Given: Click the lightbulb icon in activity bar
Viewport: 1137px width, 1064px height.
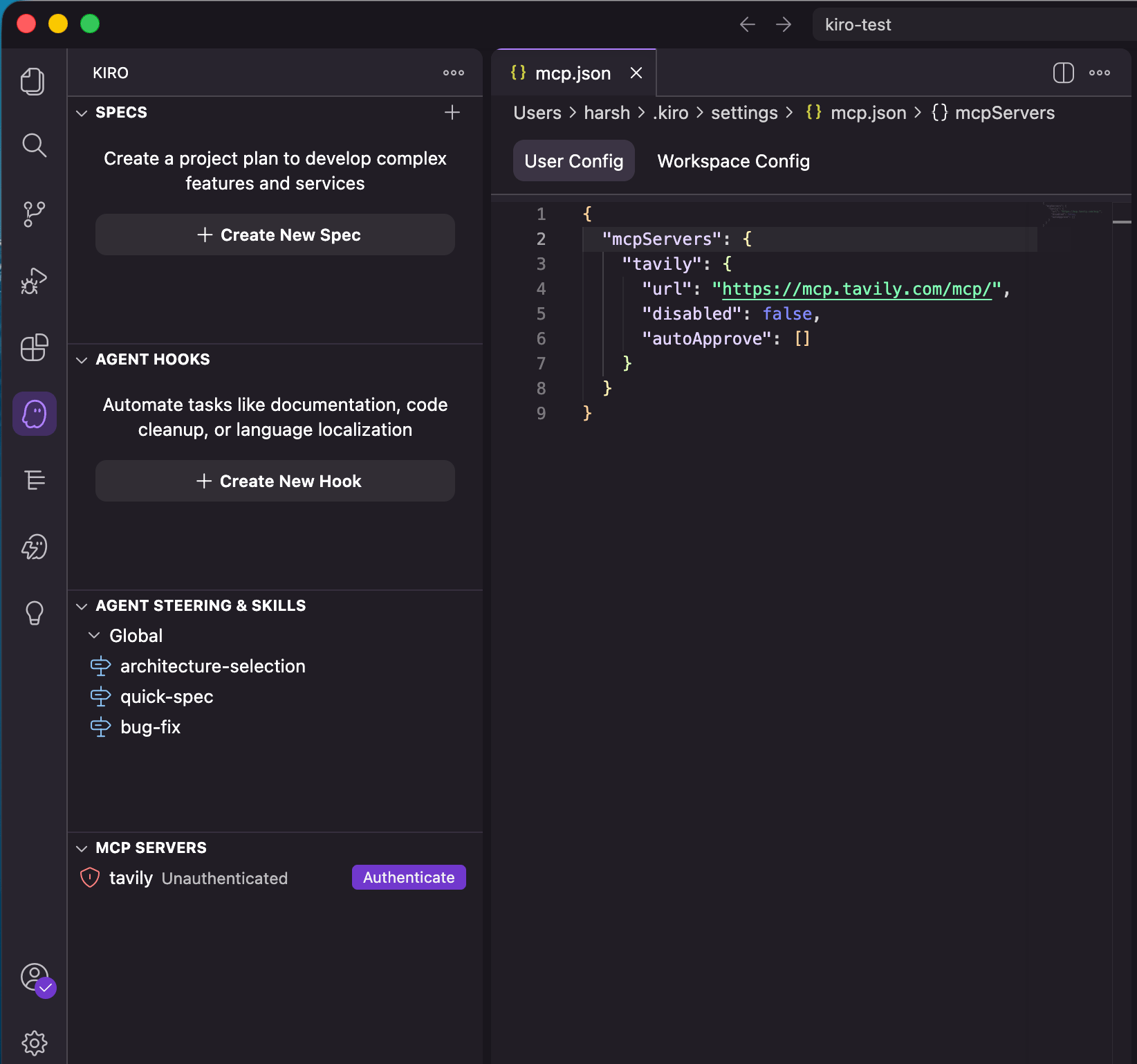Looking at the screenshot, I should 34,613.
